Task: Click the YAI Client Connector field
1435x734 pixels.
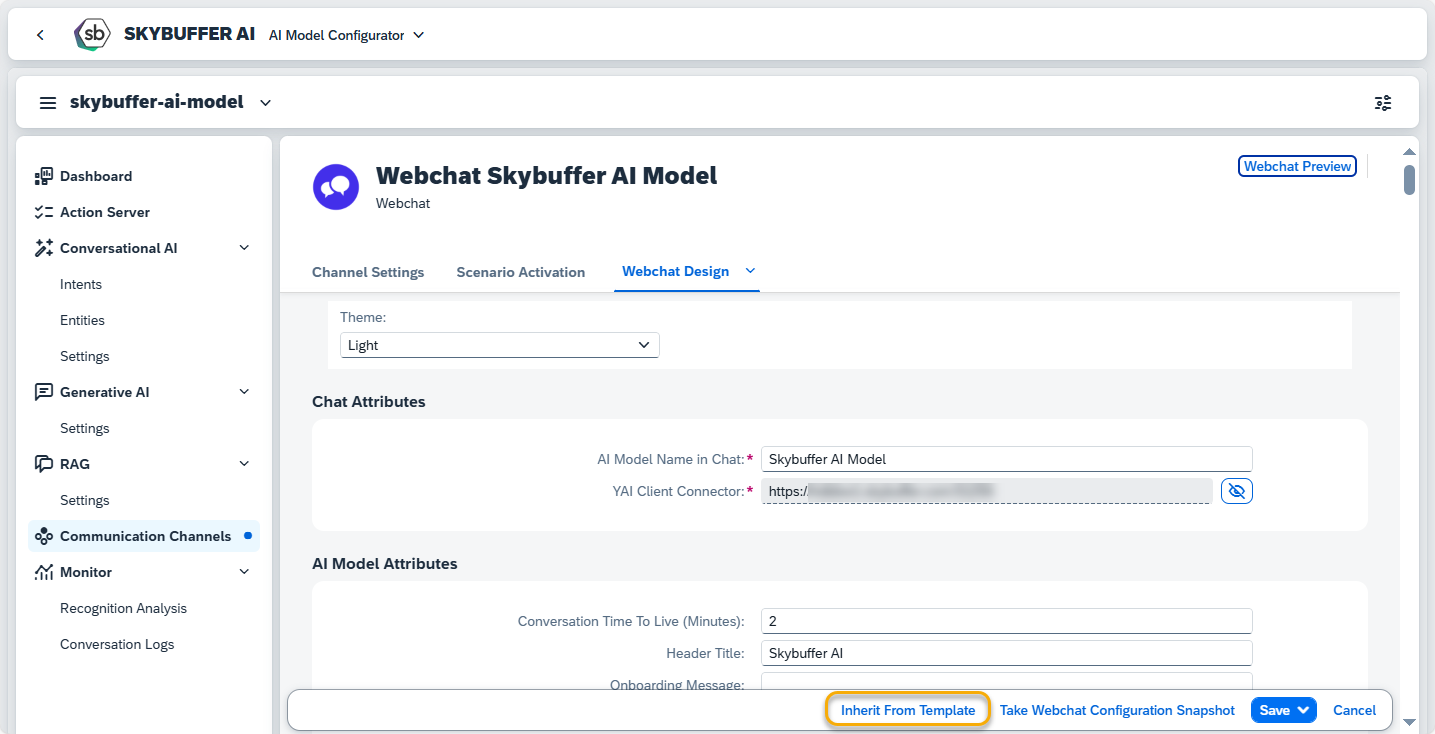Action: point(986,490)
